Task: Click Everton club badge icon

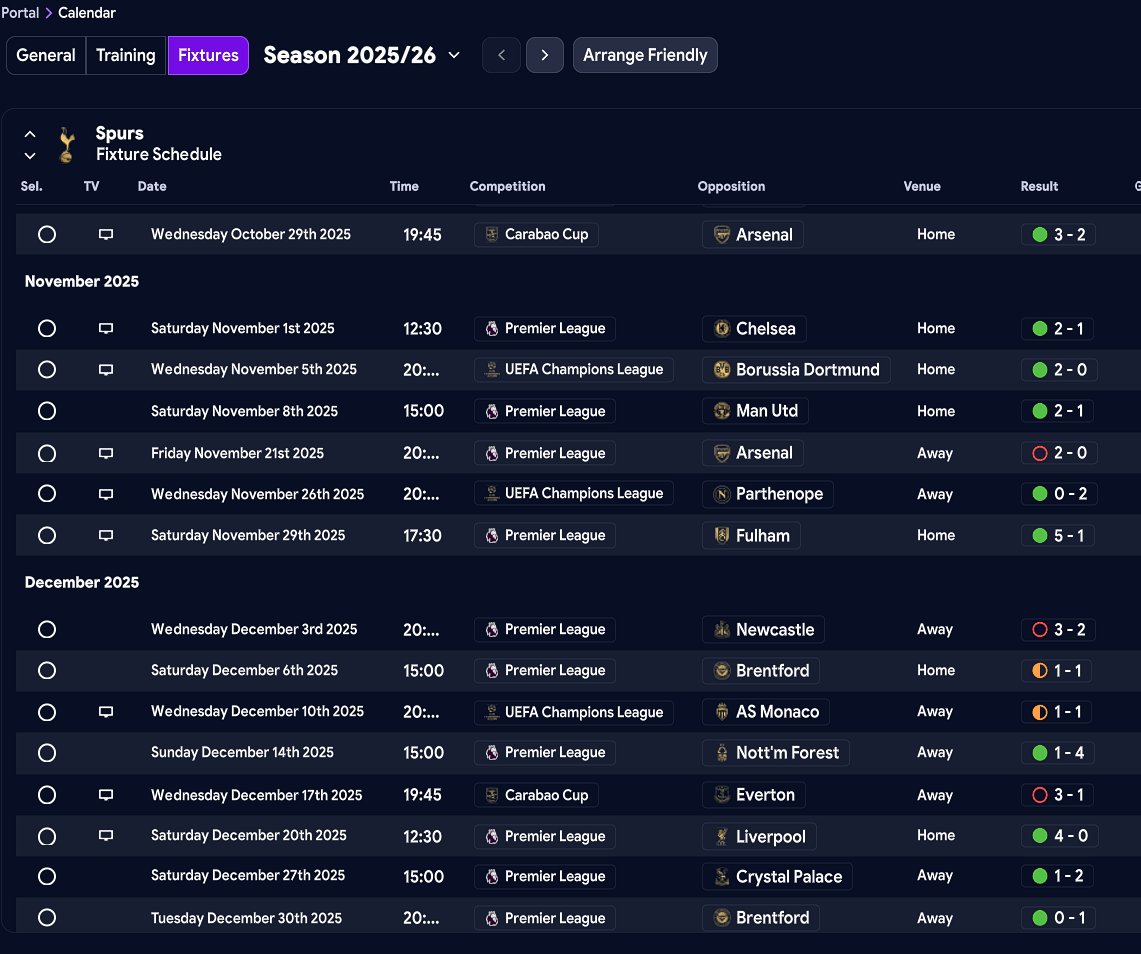Action: click(x=721, y=795)
